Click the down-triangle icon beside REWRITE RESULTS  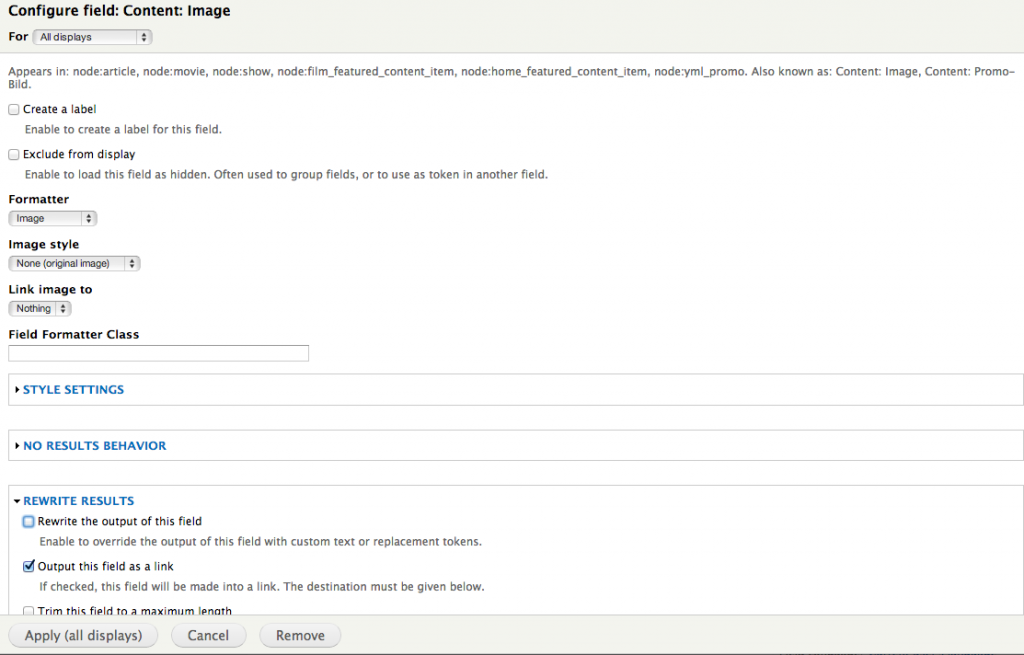coord(18,501)
